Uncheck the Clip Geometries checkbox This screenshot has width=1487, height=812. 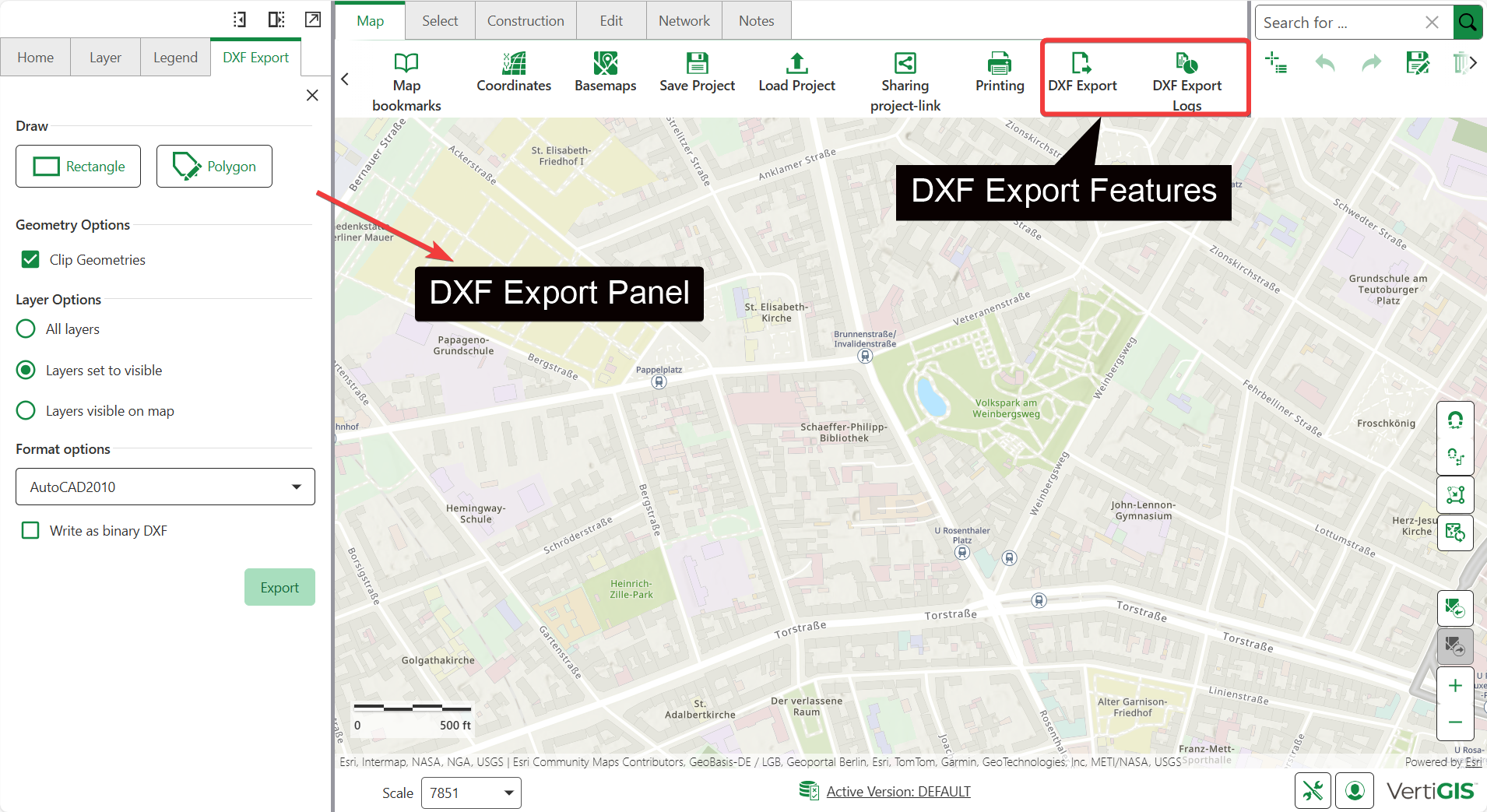pyautogui.click(x=30, y=259)
